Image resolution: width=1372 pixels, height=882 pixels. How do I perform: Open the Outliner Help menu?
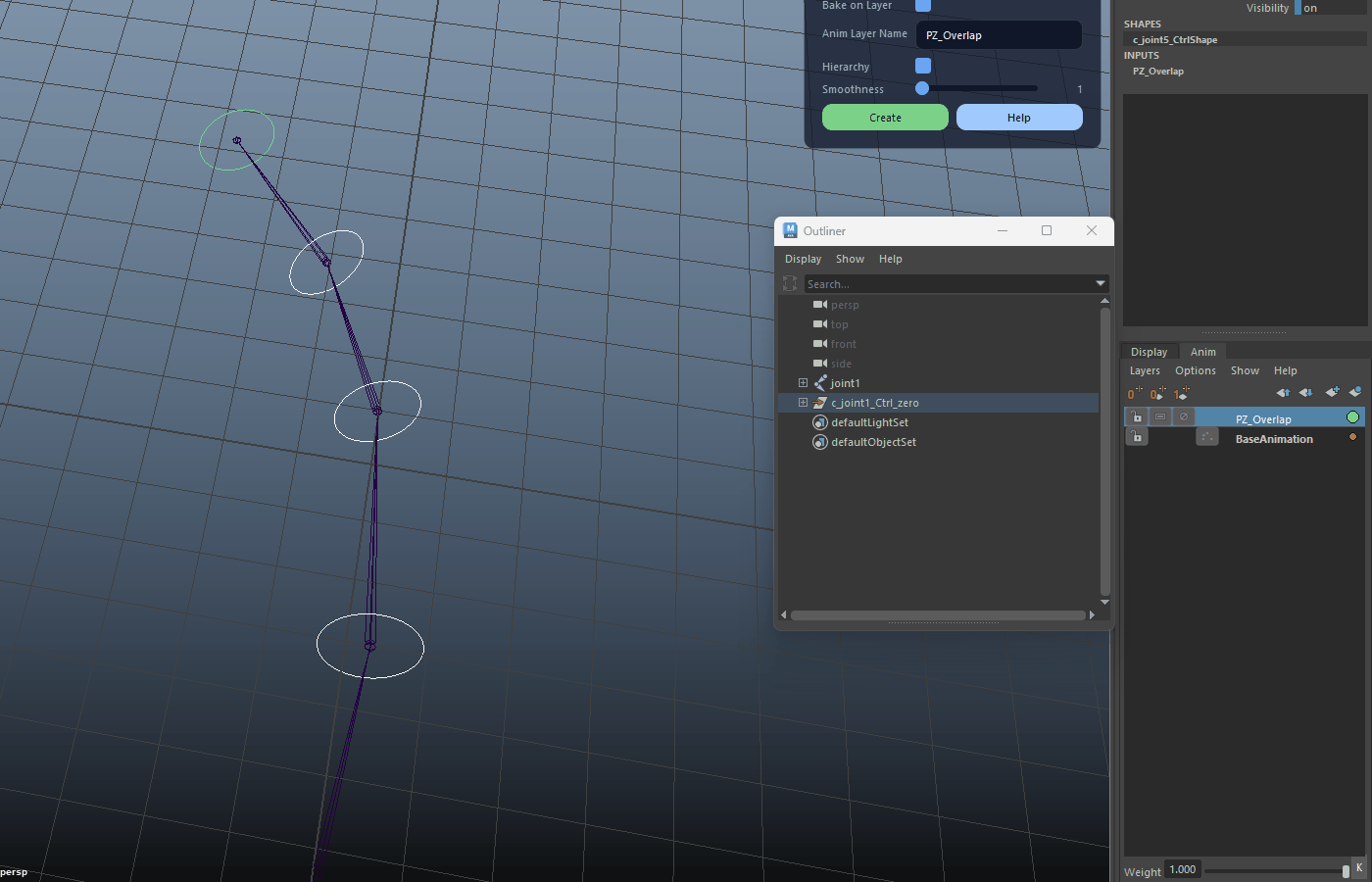click(x=890, y=259)
